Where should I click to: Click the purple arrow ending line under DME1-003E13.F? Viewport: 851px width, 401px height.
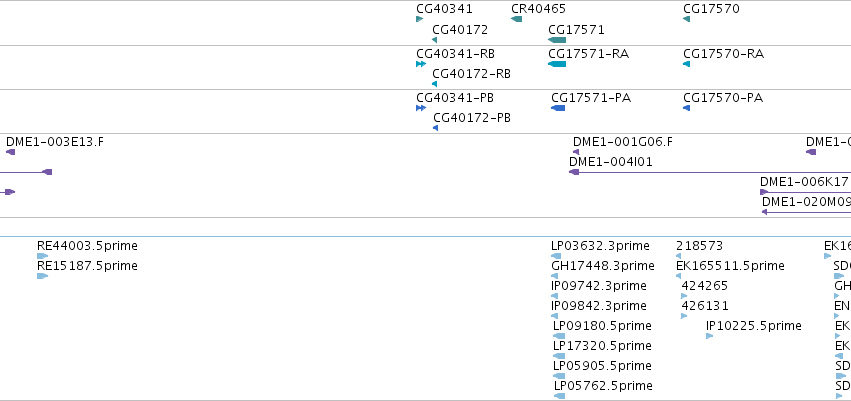[47, 172]
